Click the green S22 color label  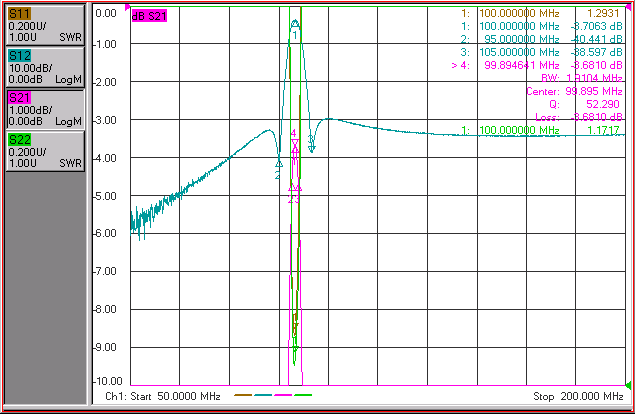point(19,140)
